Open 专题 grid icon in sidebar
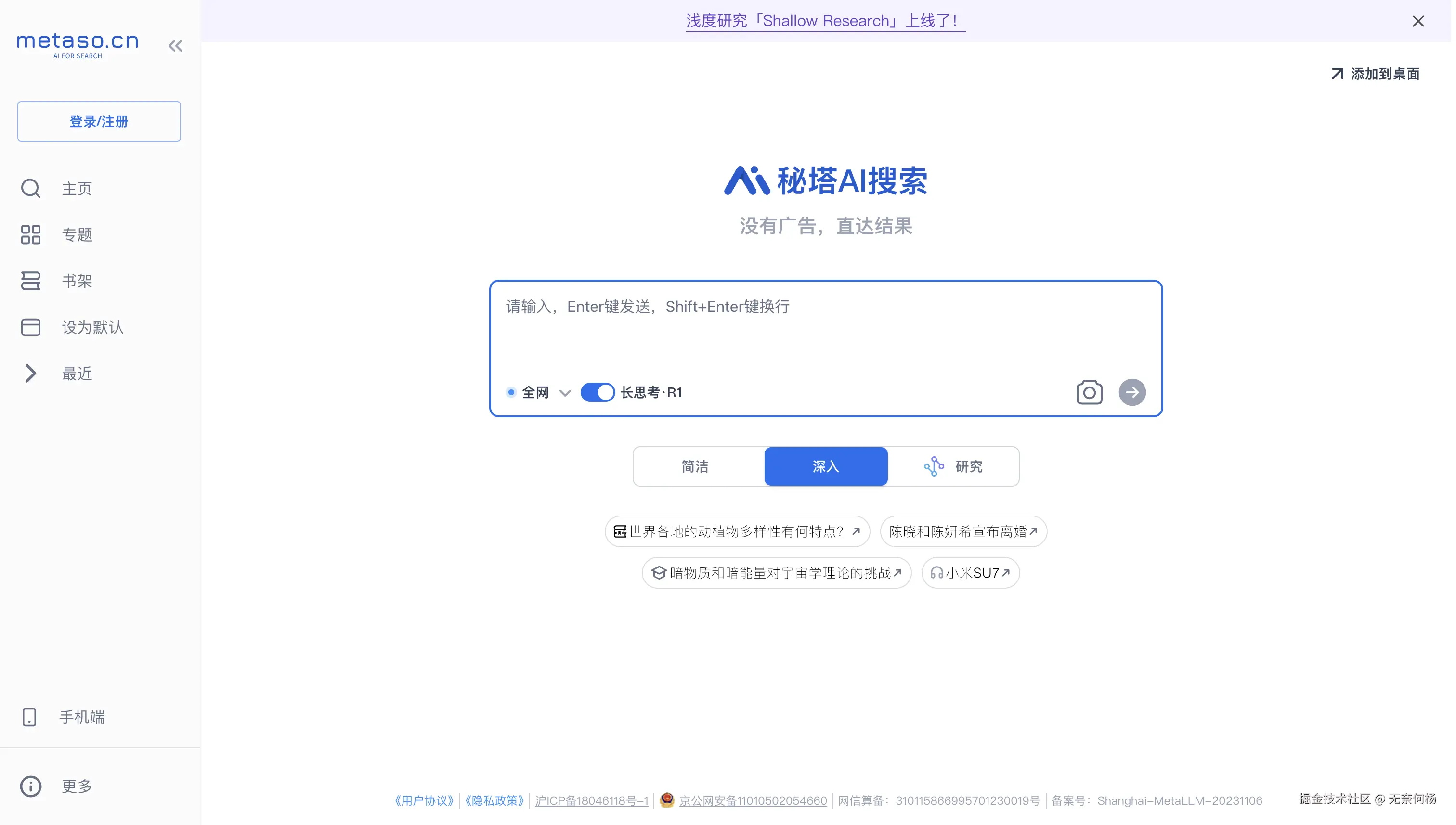 (31, 234)
